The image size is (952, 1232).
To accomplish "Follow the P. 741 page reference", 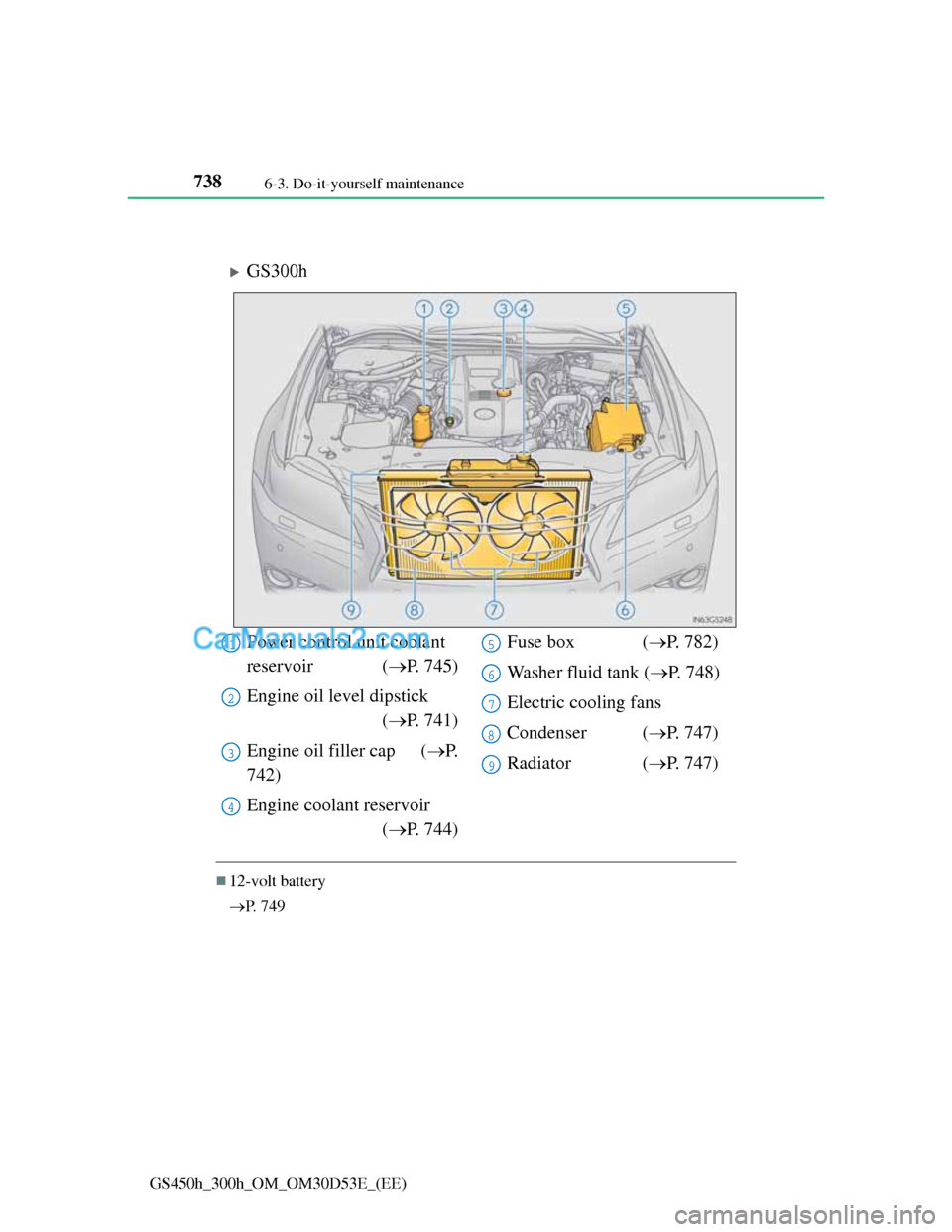I will click(x=420, y=721).
